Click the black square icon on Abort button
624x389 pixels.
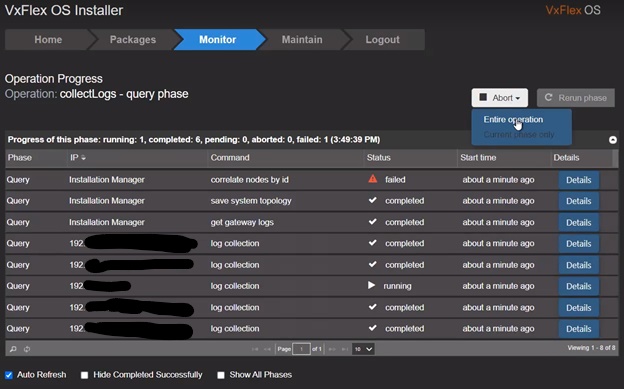point(483,97)
